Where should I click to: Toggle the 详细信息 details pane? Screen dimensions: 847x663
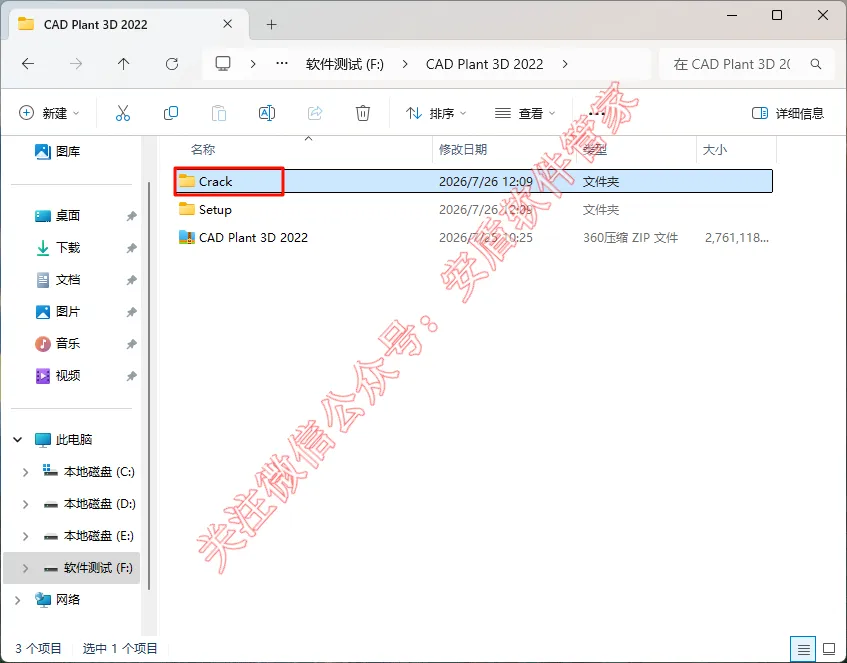788,113
